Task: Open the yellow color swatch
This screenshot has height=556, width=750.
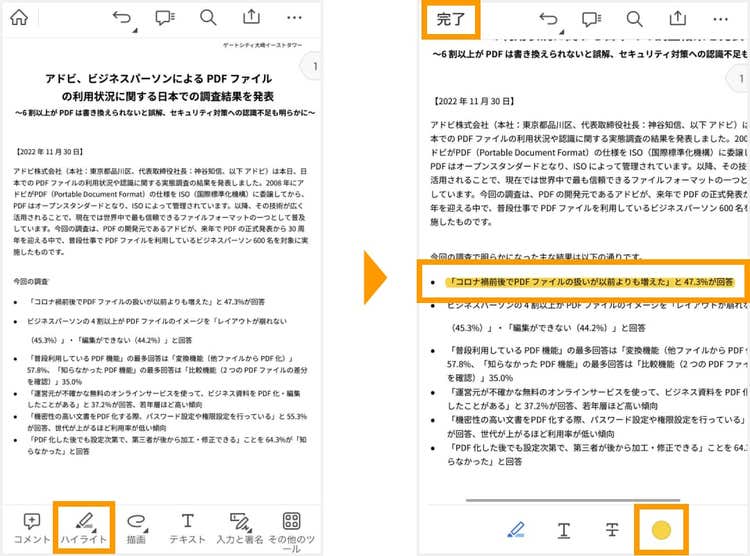Action: tap(662, 530)
